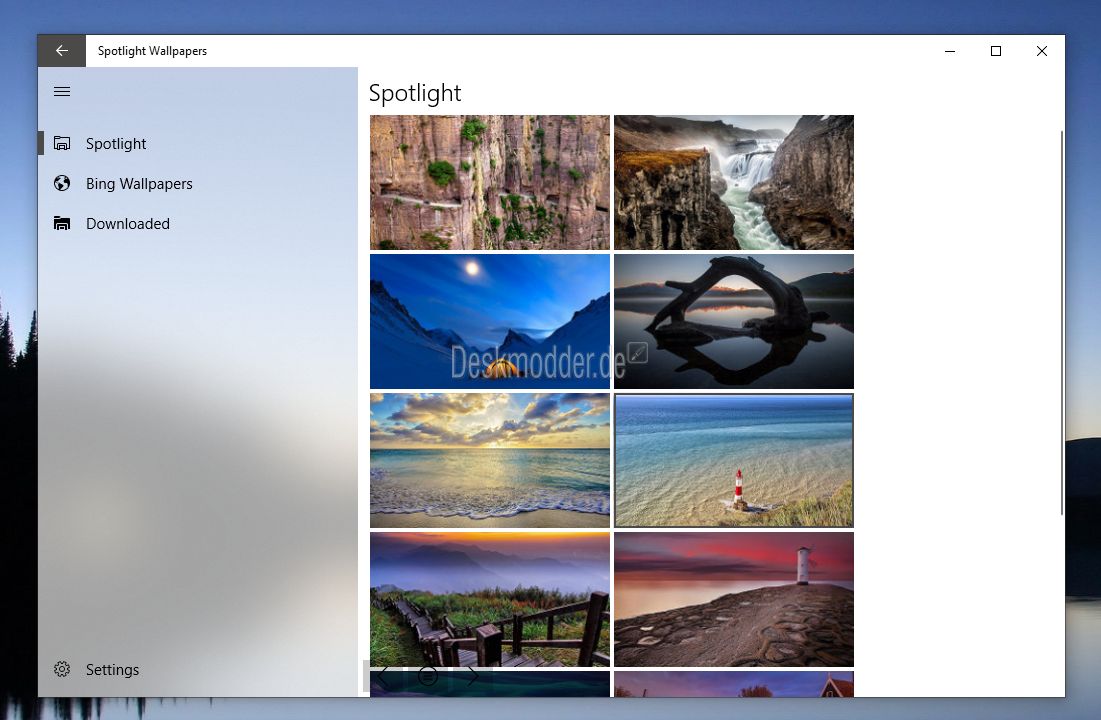Click the faint previous arrow overlay
Viewport: 1101px width, 720px height.
(384, 676)
